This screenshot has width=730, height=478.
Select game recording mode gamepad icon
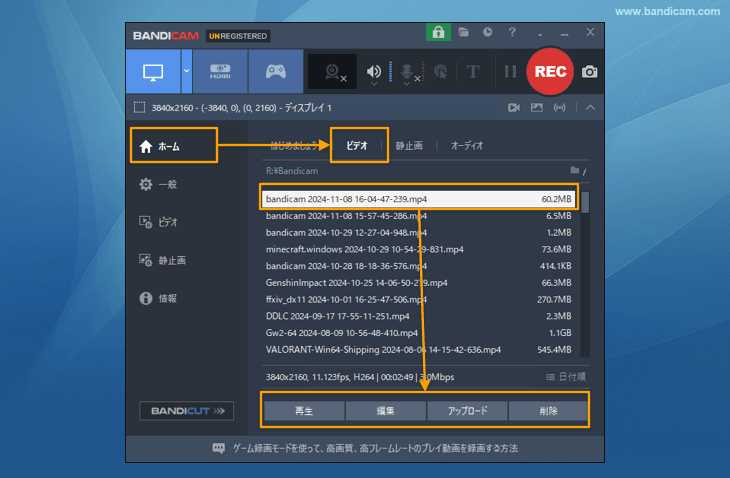(x=276, y=72)
